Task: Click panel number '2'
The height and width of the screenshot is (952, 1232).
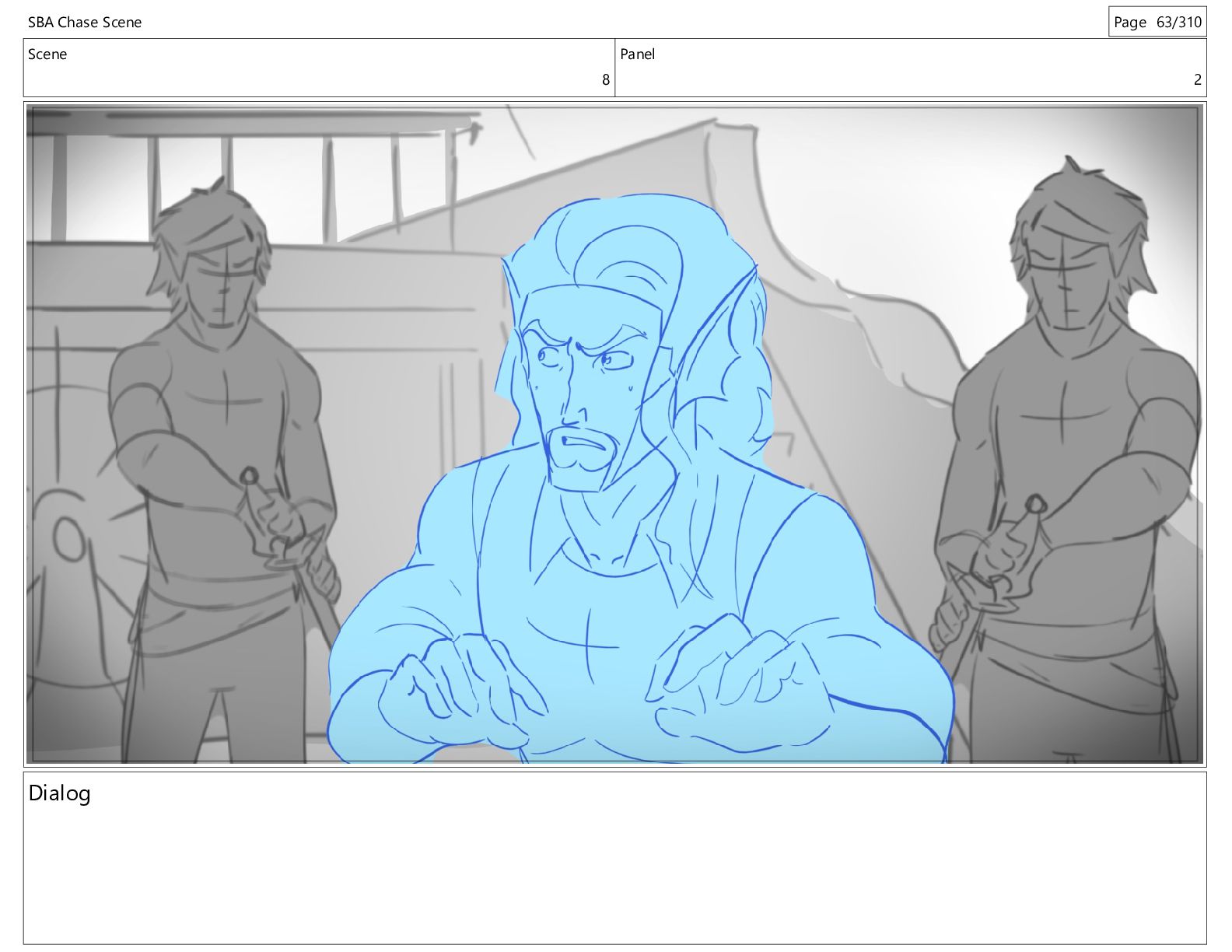Action: pos(1198,79)
